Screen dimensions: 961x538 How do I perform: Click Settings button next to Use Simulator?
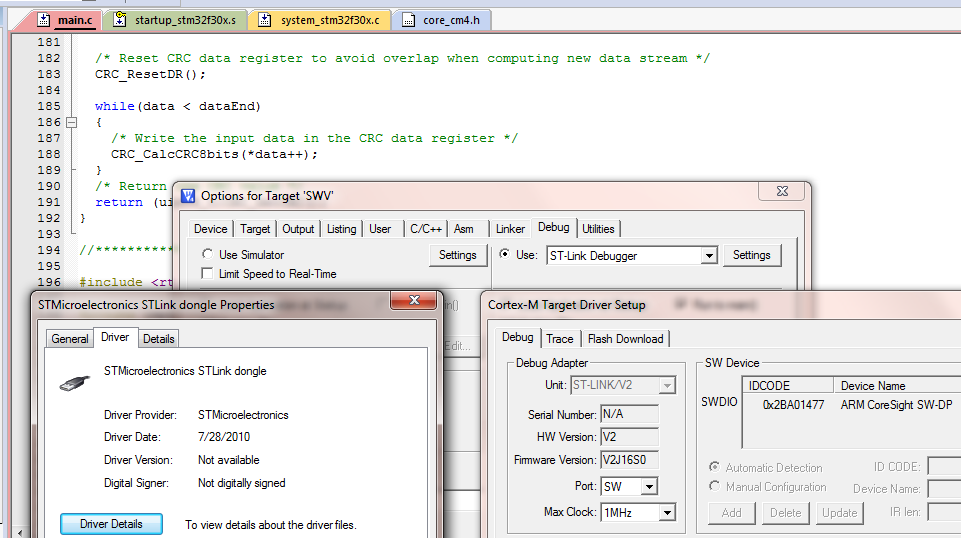click(458, 255)
